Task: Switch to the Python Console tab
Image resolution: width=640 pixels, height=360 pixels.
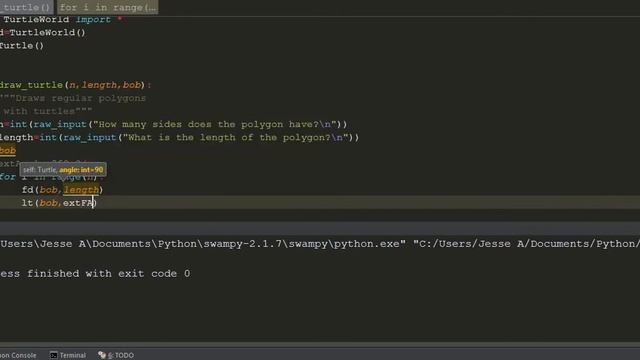Action: tap(18, 355)
